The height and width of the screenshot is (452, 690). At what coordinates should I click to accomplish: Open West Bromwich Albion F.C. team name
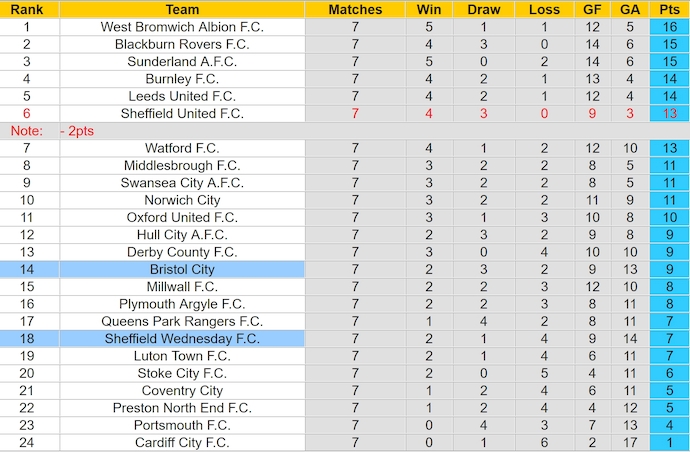tap(182, 27)
